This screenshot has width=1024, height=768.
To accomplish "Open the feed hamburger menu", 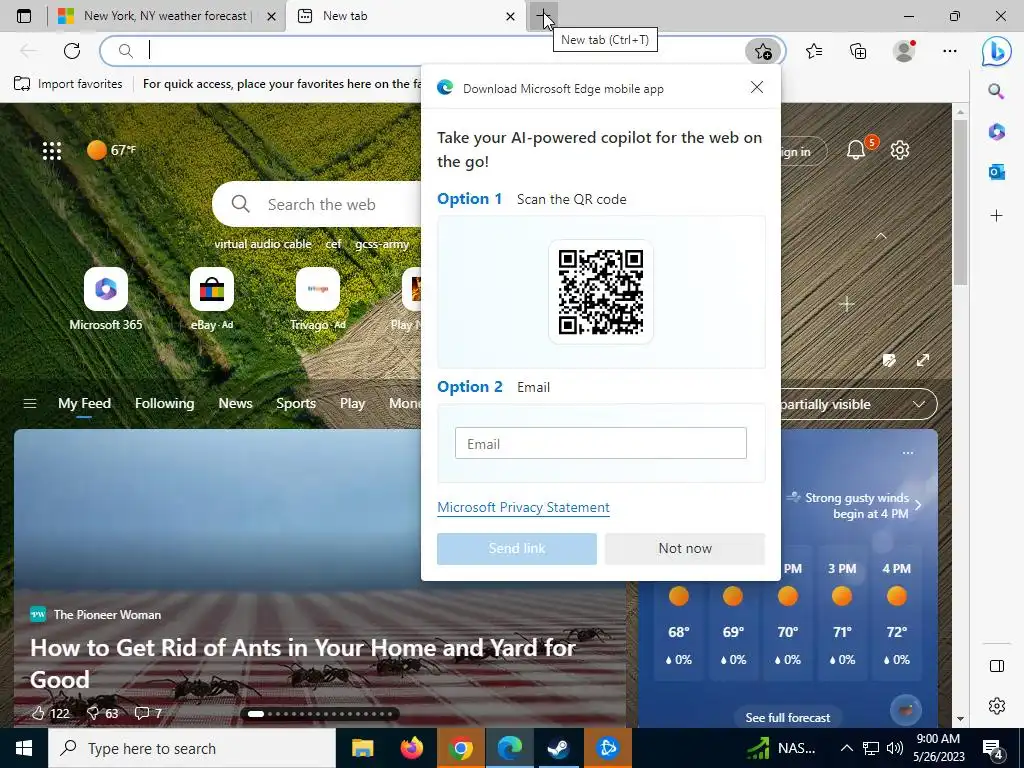I will (30, 404).
